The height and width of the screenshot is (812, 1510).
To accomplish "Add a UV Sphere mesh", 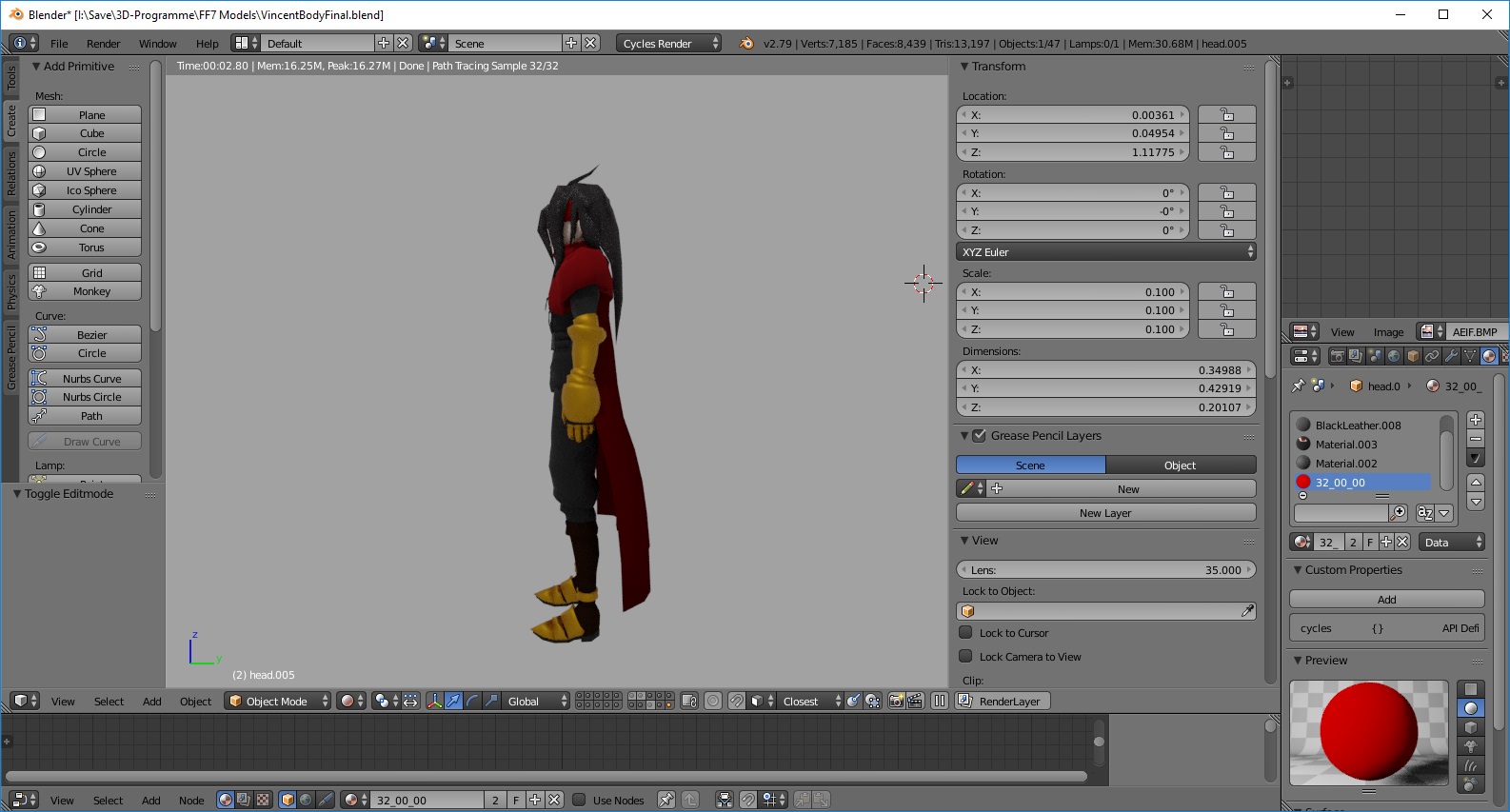I will point(85,171).
